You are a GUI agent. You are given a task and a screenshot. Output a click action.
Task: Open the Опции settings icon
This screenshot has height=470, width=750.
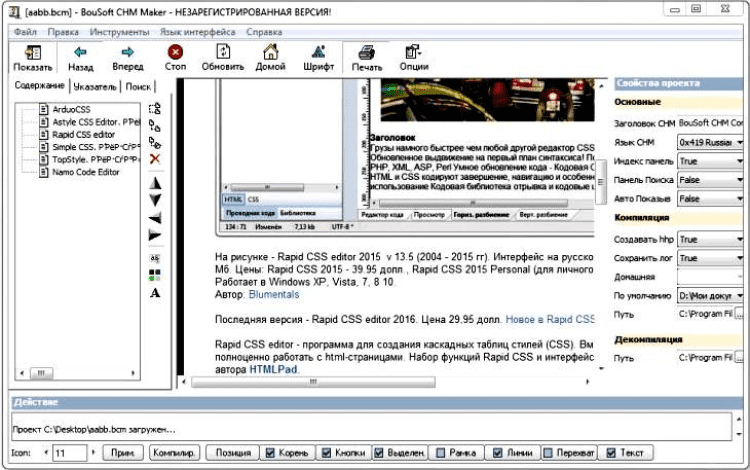click(x=413, y=51)
